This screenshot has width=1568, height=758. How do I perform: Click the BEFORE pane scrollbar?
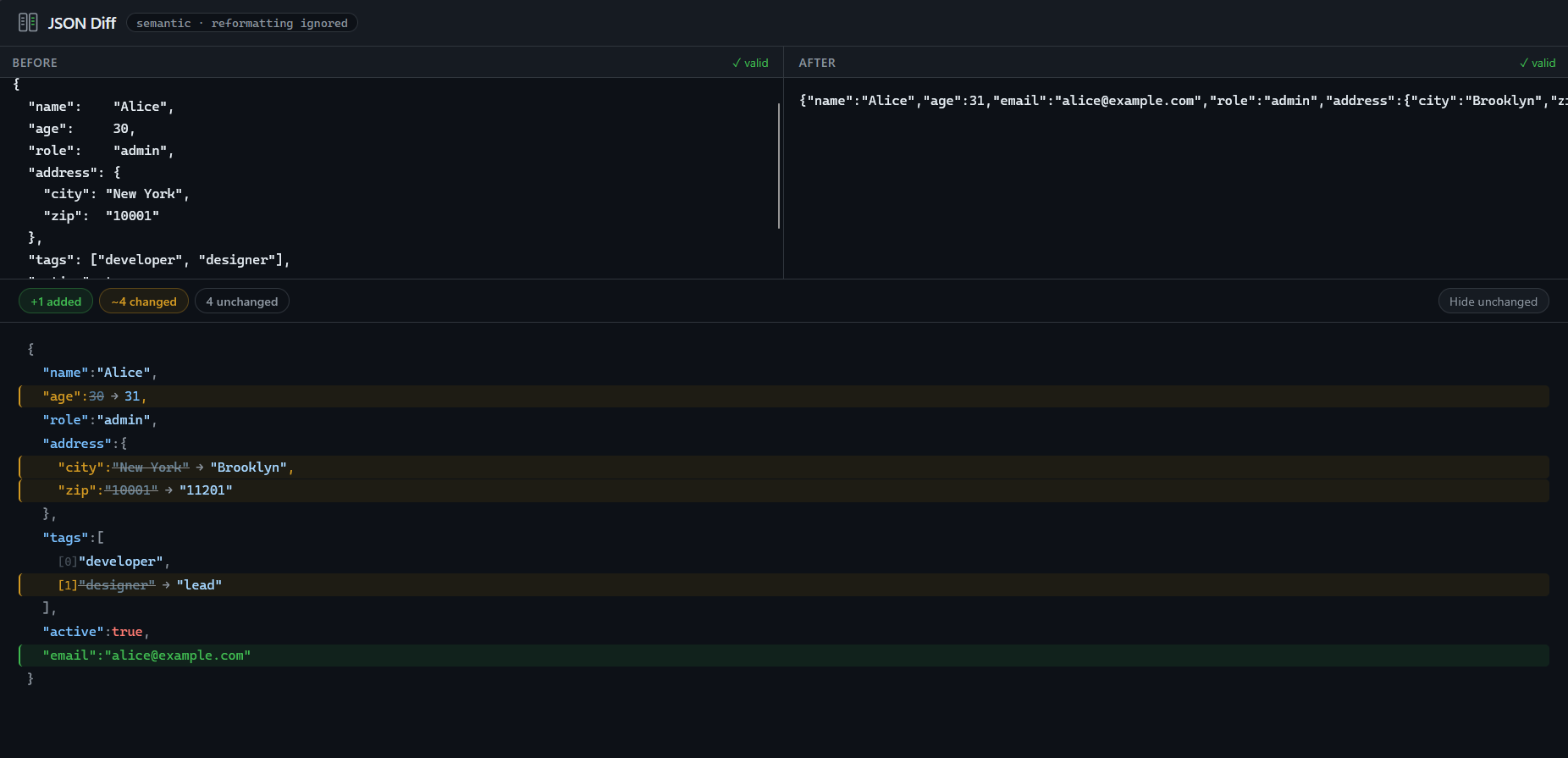tap(778, 166)
